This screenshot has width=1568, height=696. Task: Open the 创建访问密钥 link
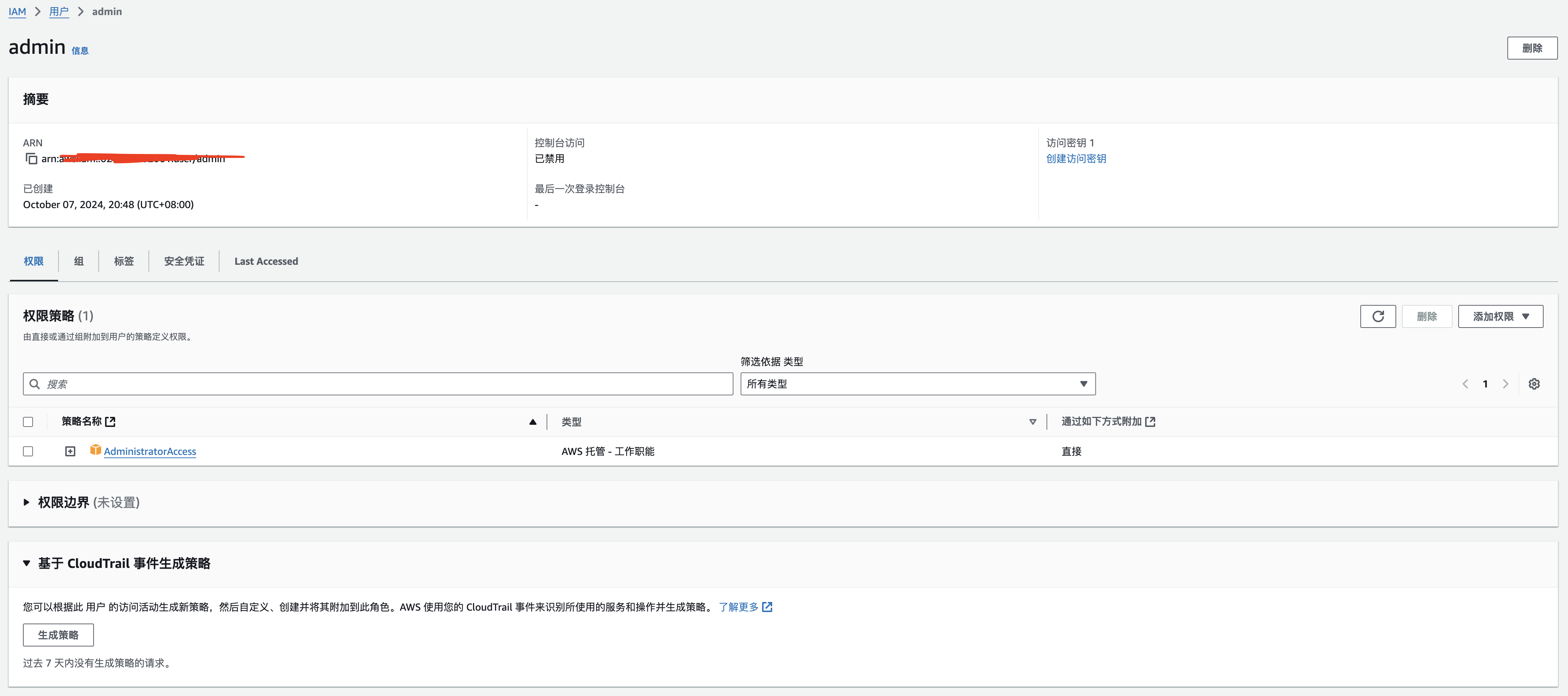(1076, 158)
